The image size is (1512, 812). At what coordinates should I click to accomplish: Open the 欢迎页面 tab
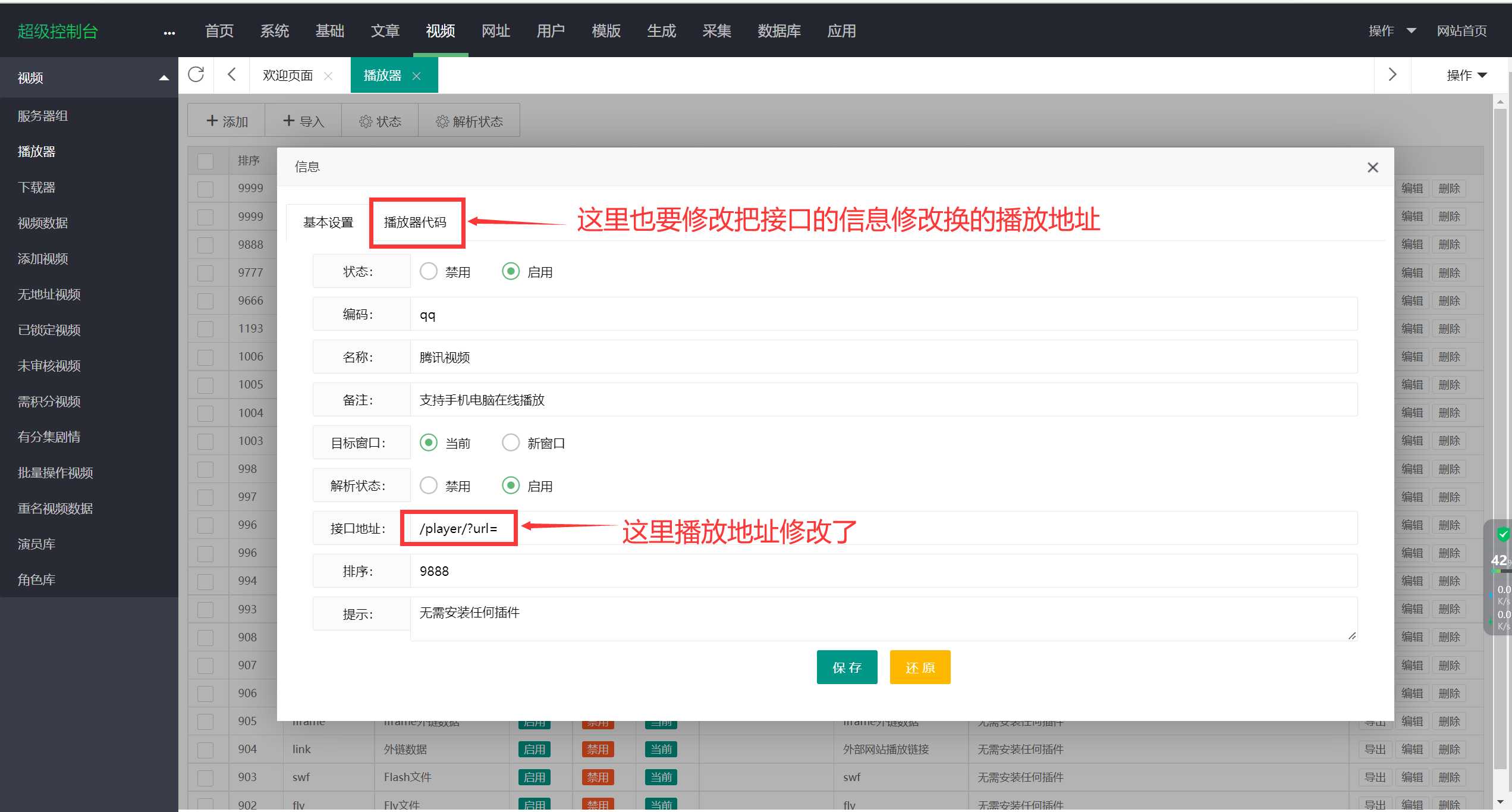(288, 76)
